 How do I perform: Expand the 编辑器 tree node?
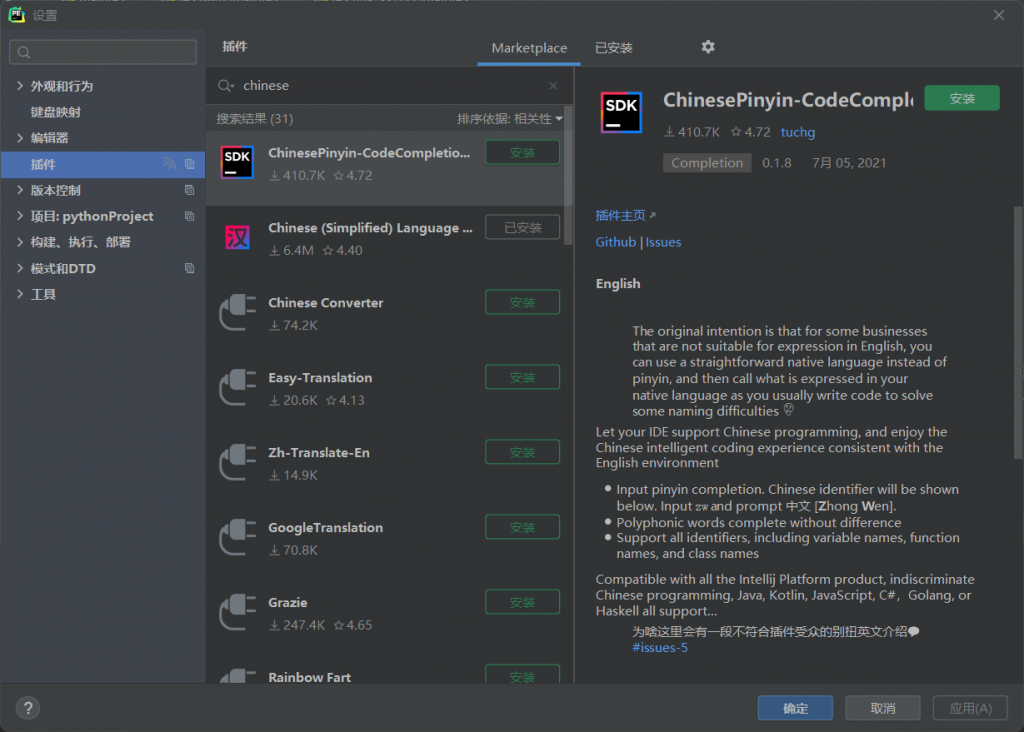coord(20,138)
